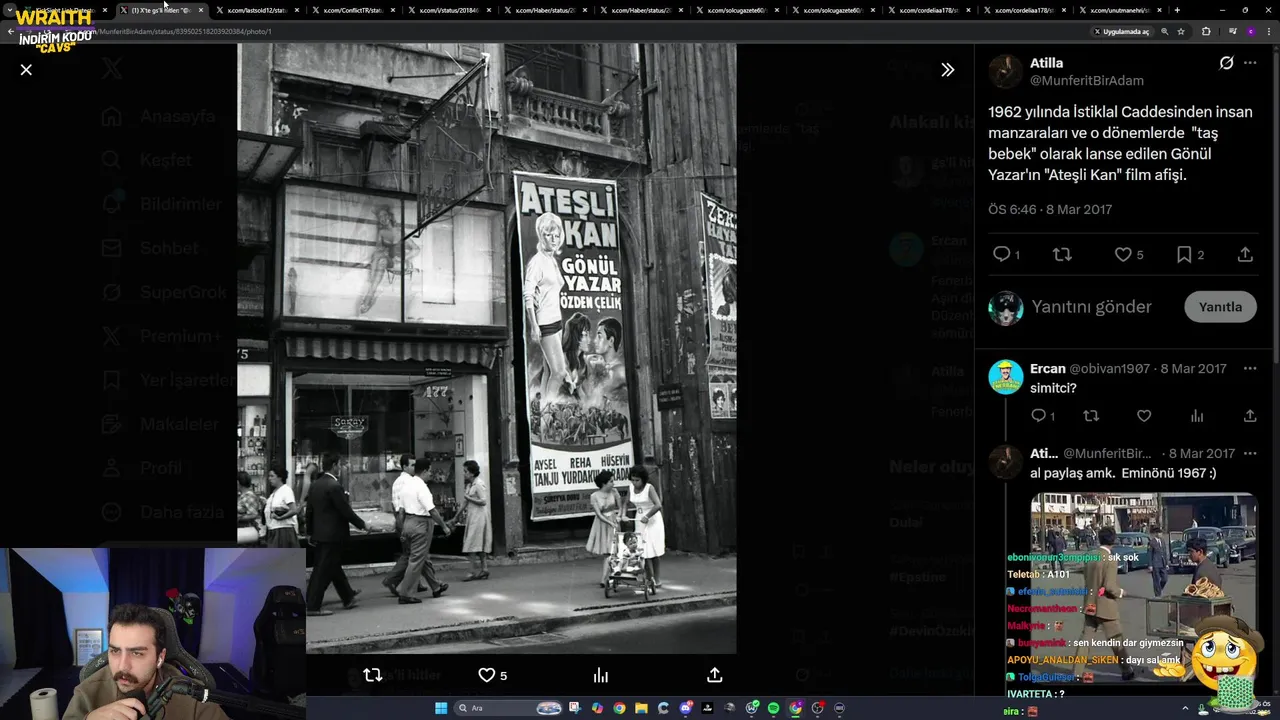Open the browser three-dot menu
1280x720 pixels.
pos(1269,31)
